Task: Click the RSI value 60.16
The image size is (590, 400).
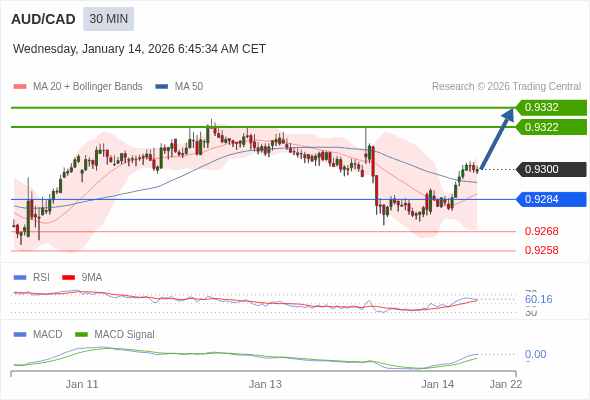Action: pyautogui.click(x=538, y=300)
